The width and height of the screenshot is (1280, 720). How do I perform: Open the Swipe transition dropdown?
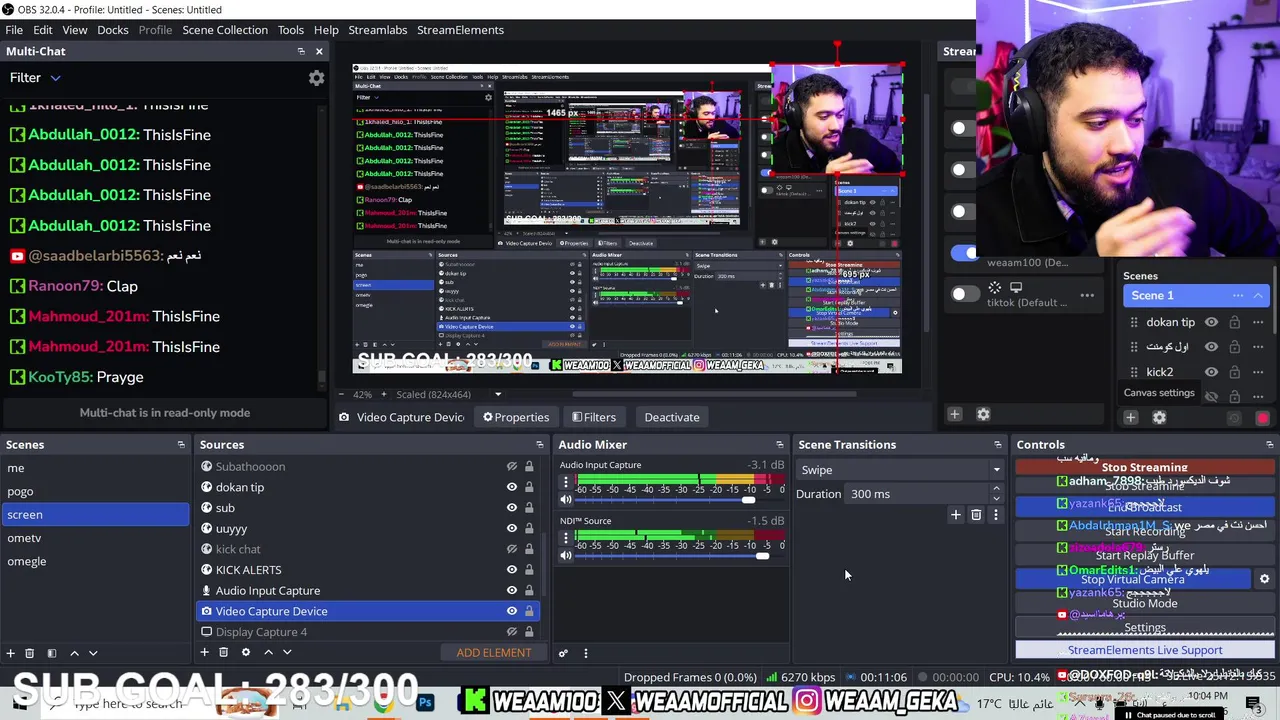(899, 470)
